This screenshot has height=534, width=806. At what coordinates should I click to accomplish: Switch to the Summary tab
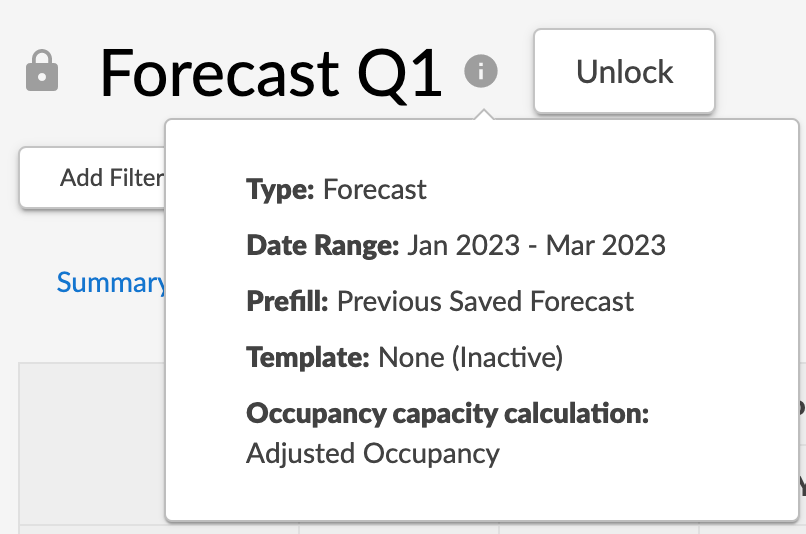[x=110, y=283]
